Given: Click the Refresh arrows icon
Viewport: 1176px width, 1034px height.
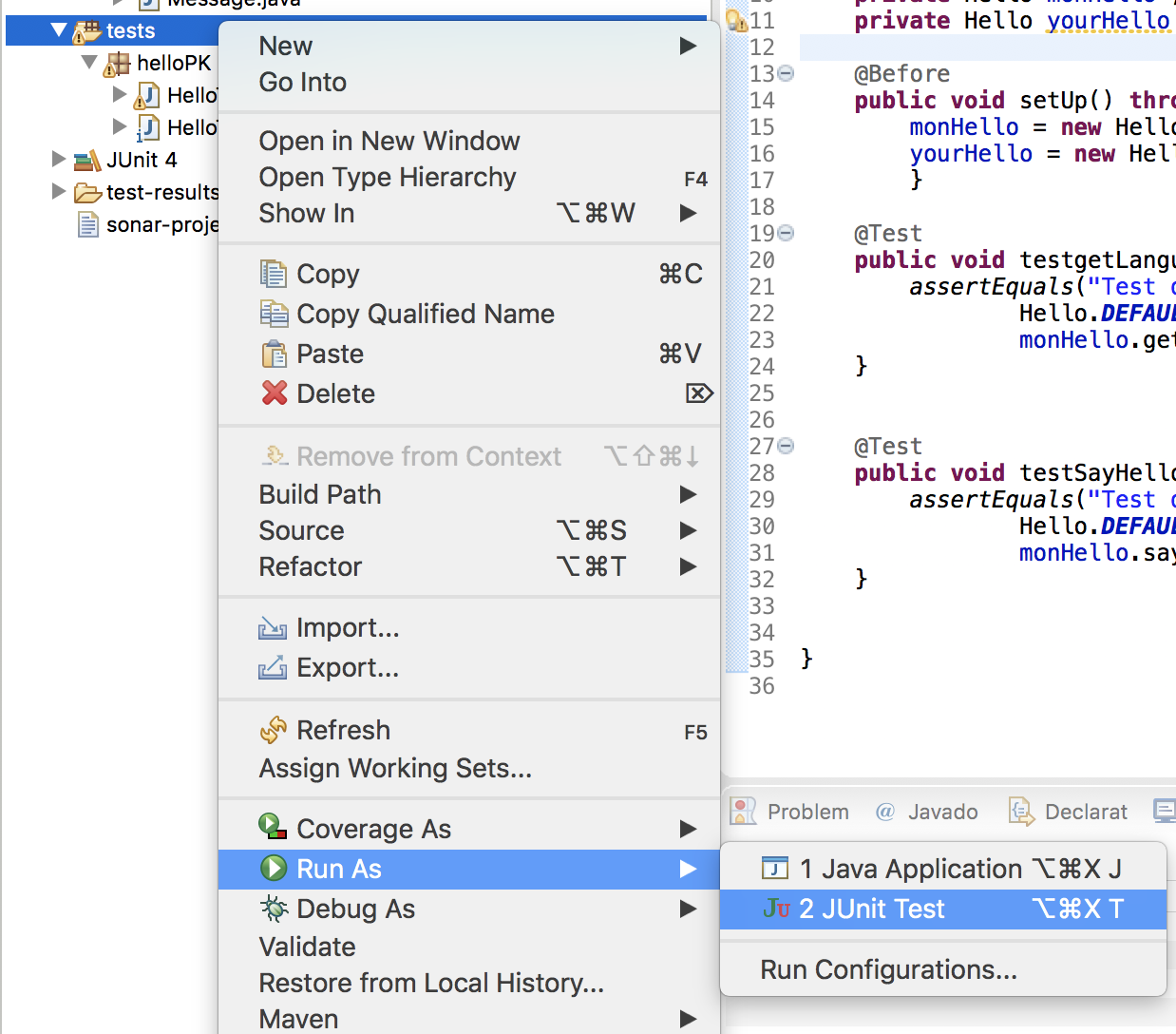Looking at the screenshot, I should pyautogui.click(x=274, y=730).
